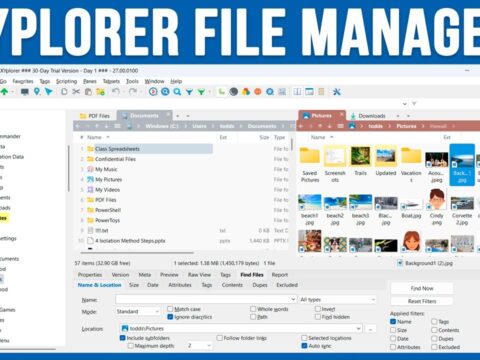Click the multicolored circles color filter icon
Viewport: 480px width, 360px height.
(x=246, y=92)
